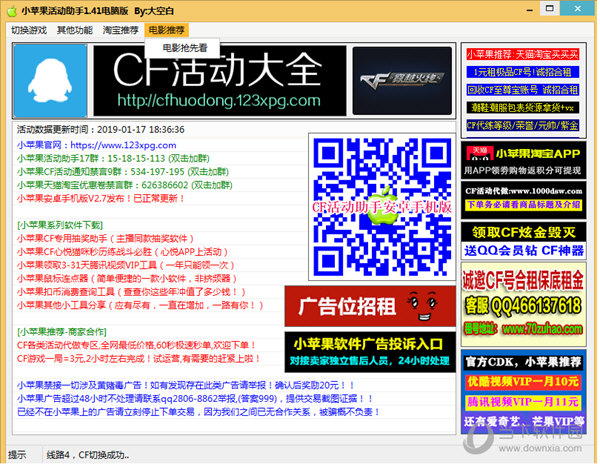
Task: Click [小苹果推荐-商家合作] heading
Action: coord(62,332)
